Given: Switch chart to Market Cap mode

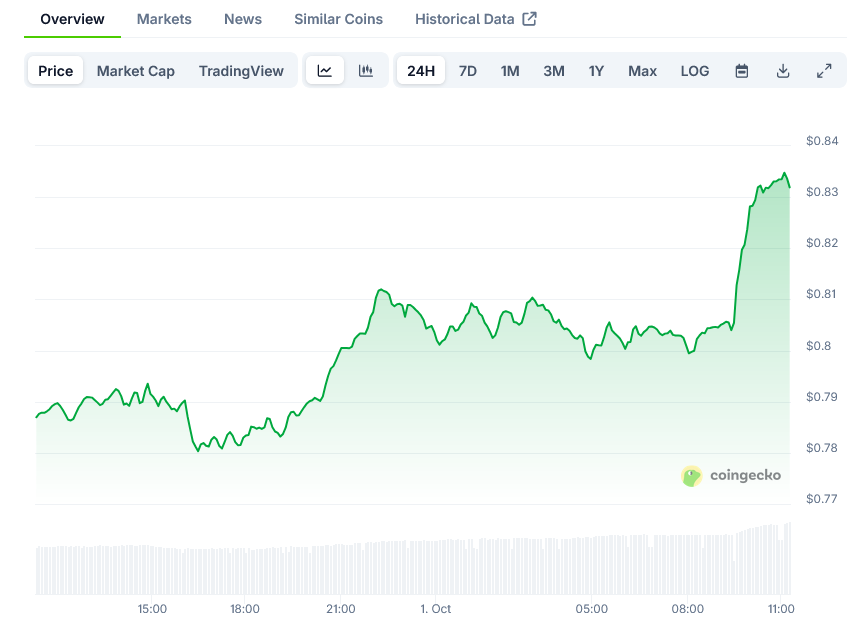Looking at the screenshot, I should click(136, 71).
